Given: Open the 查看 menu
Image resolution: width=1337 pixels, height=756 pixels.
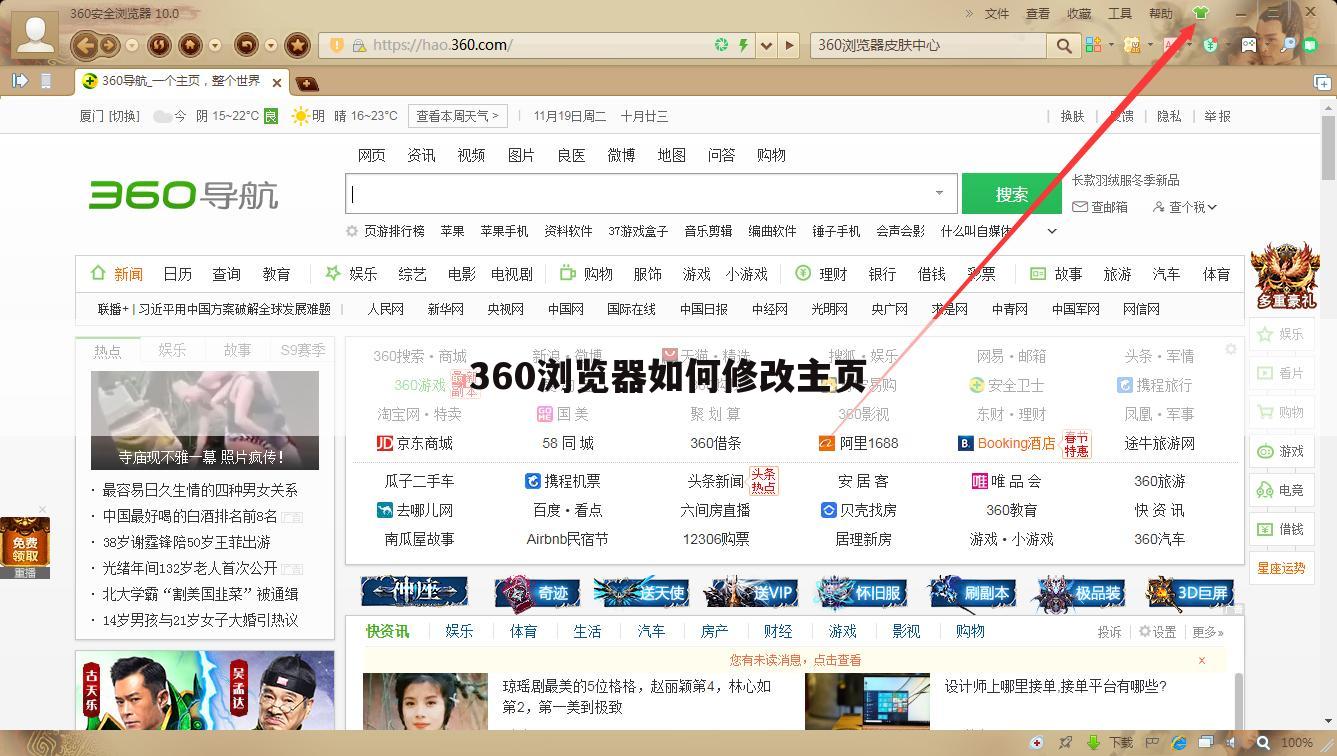Looking at the screenshot, I should (x=1038, y=13).
